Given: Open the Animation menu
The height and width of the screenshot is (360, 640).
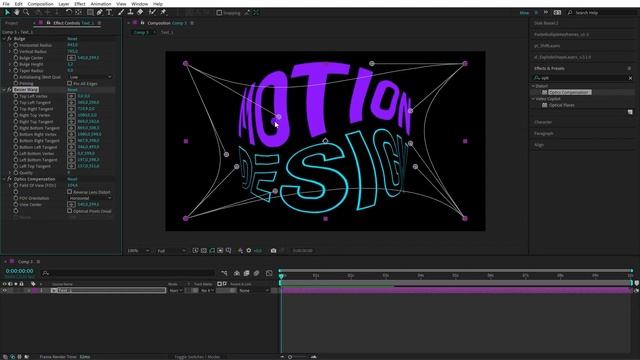Looking at the screenshot, I should tap(100, 4).
